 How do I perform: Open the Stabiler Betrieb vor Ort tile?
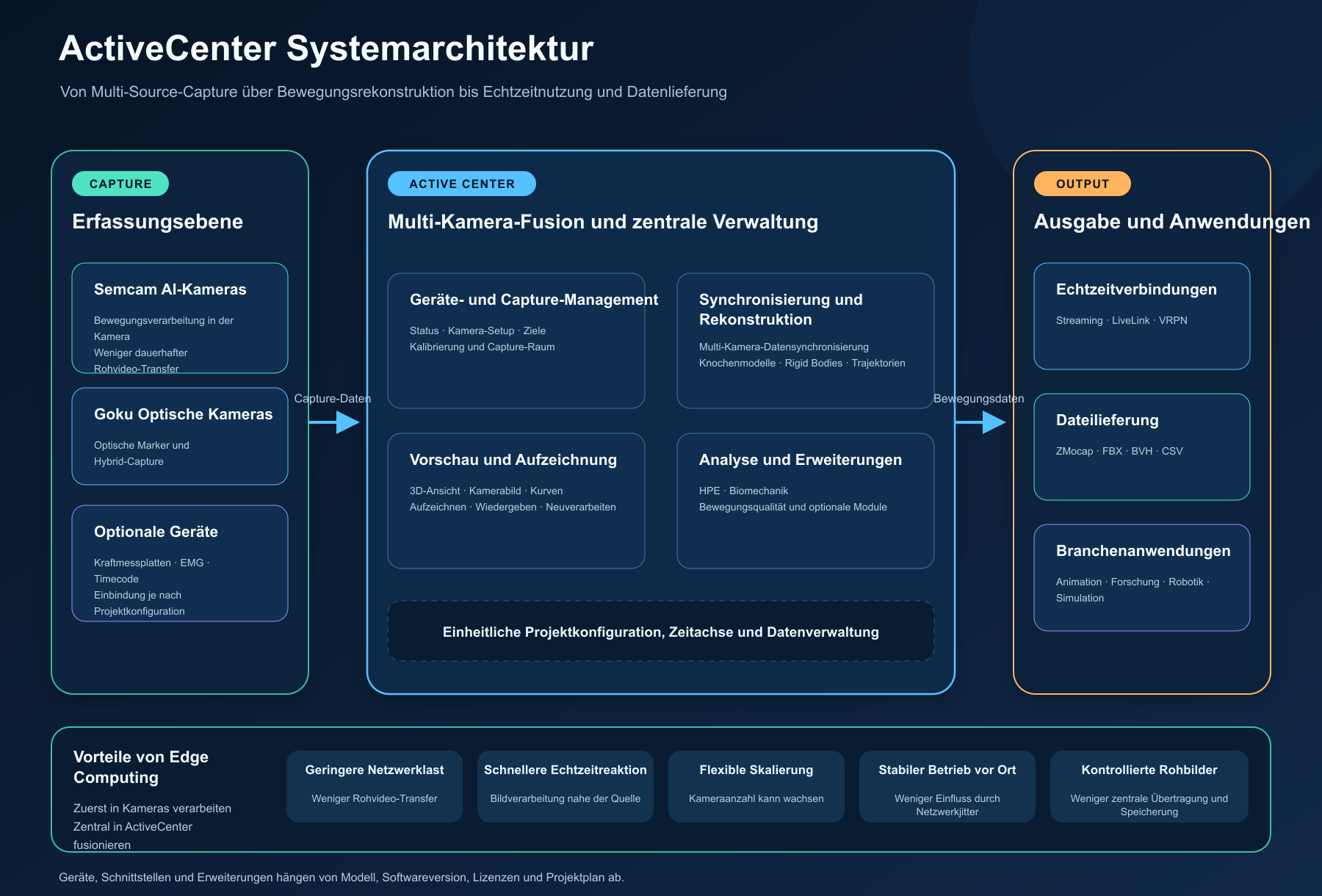947,787
